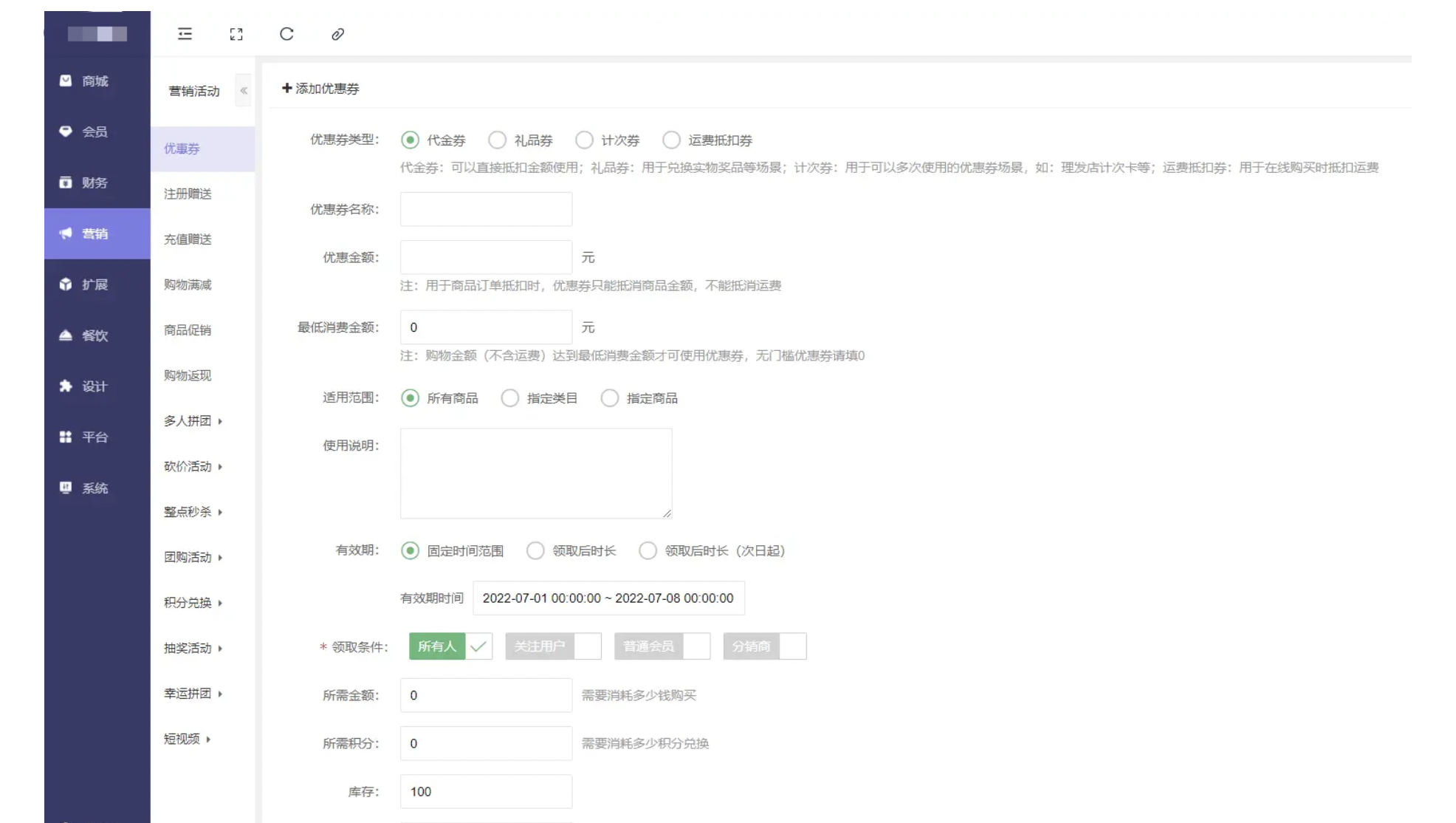The height and width of the screenshot is (823, 1456).
Task: Select 领取后时长（次日起） validity option
Action: pyautogui.click(x=648, y=551)
